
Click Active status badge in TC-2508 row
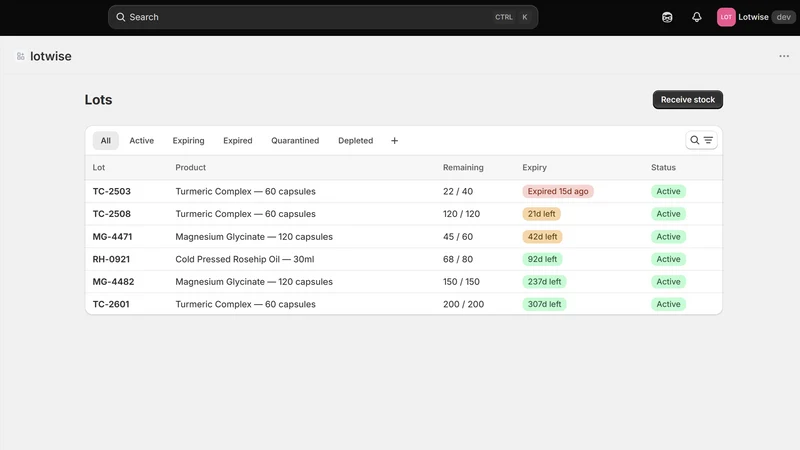(668, 214)
